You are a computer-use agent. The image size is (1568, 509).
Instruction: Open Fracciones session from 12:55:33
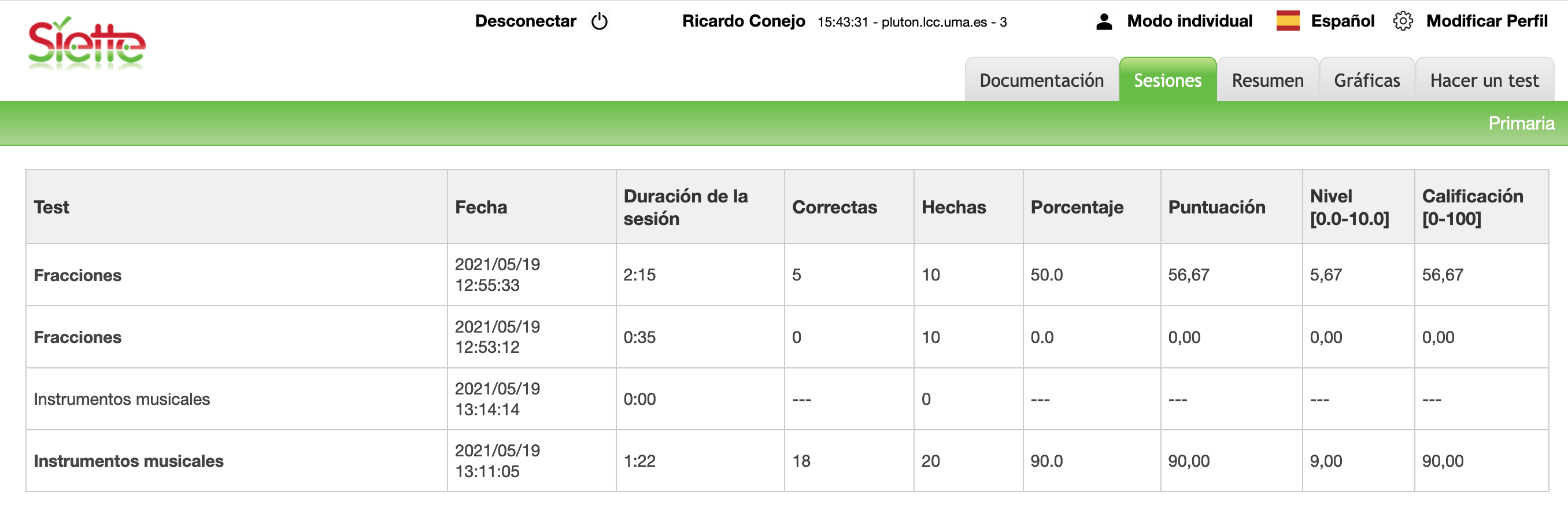[78, 275]
